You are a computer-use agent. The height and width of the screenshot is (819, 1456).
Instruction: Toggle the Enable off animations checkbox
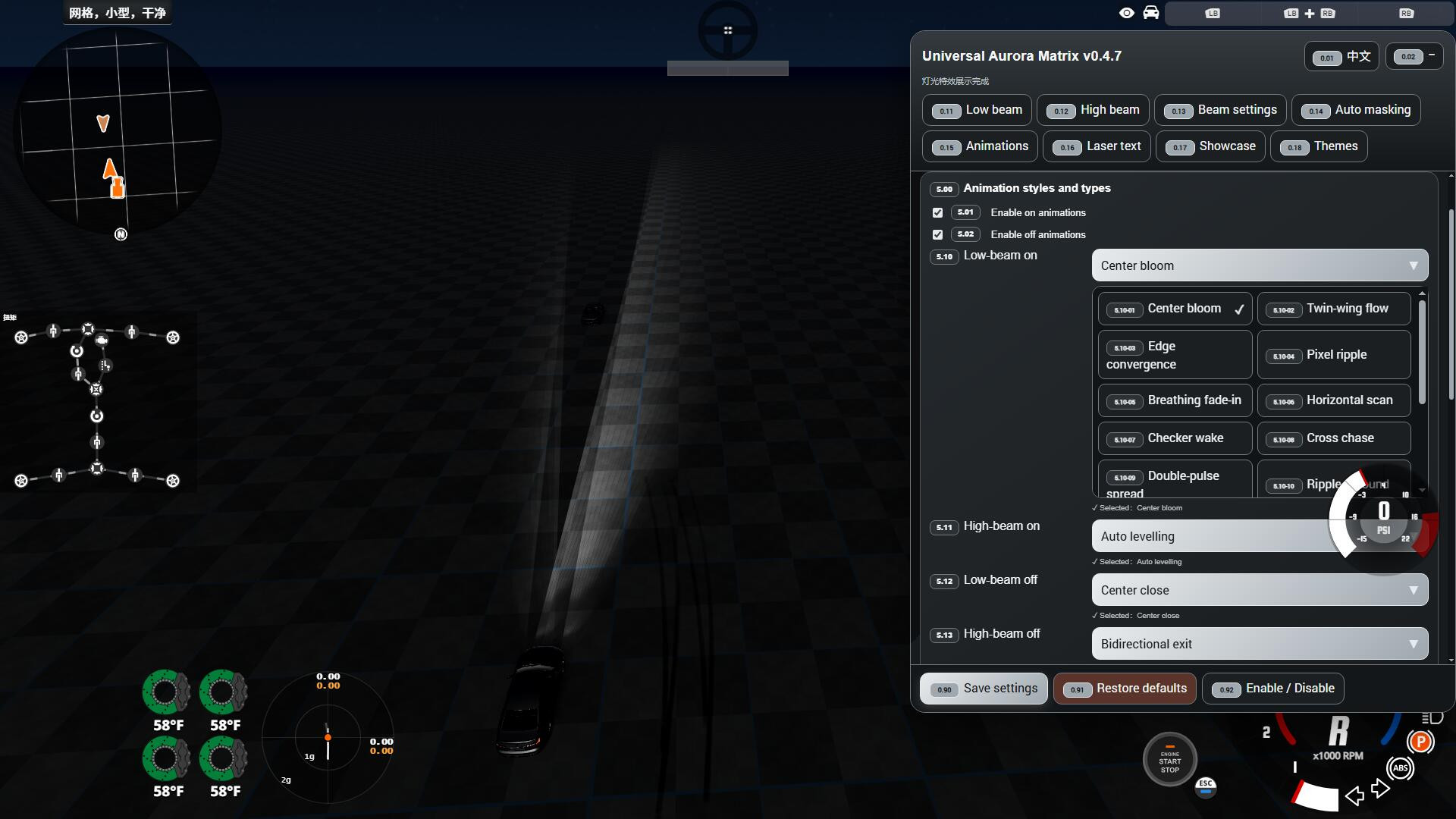click(937, 235)
